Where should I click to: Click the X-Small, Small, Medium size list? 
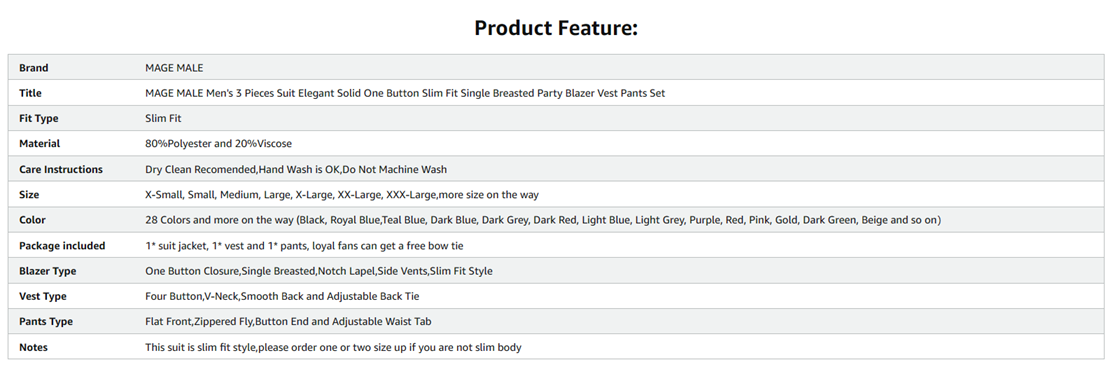(342, 195)
